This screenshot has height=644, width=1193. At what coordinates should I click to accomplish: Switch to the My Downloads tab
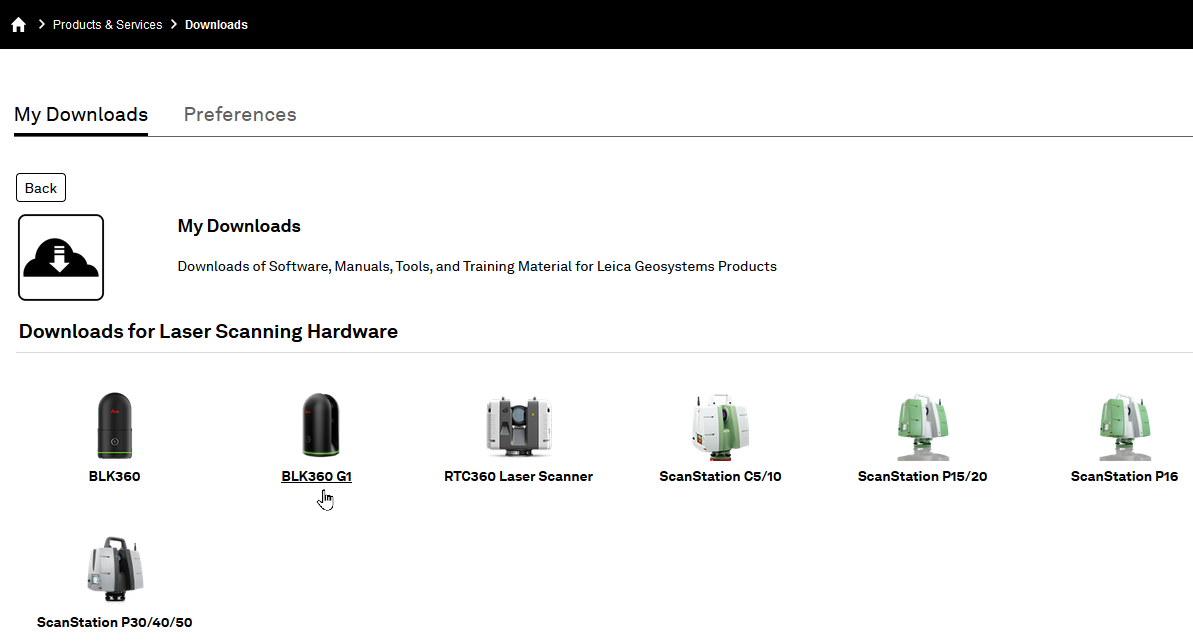tap(81, 114)
